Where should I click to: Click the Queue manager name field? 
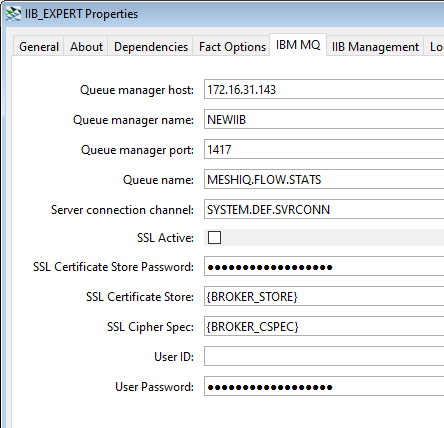(324, 119)
